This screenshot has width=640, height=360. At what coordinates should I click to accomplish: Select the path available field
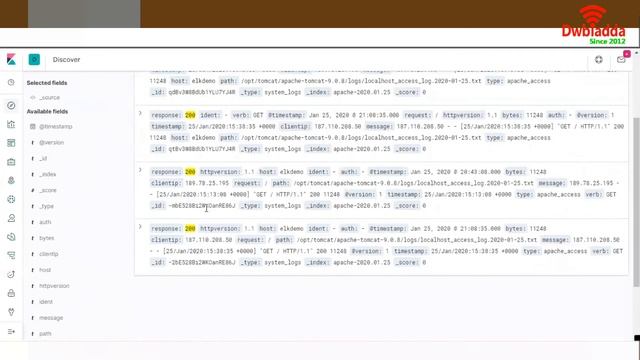point(45,333)
